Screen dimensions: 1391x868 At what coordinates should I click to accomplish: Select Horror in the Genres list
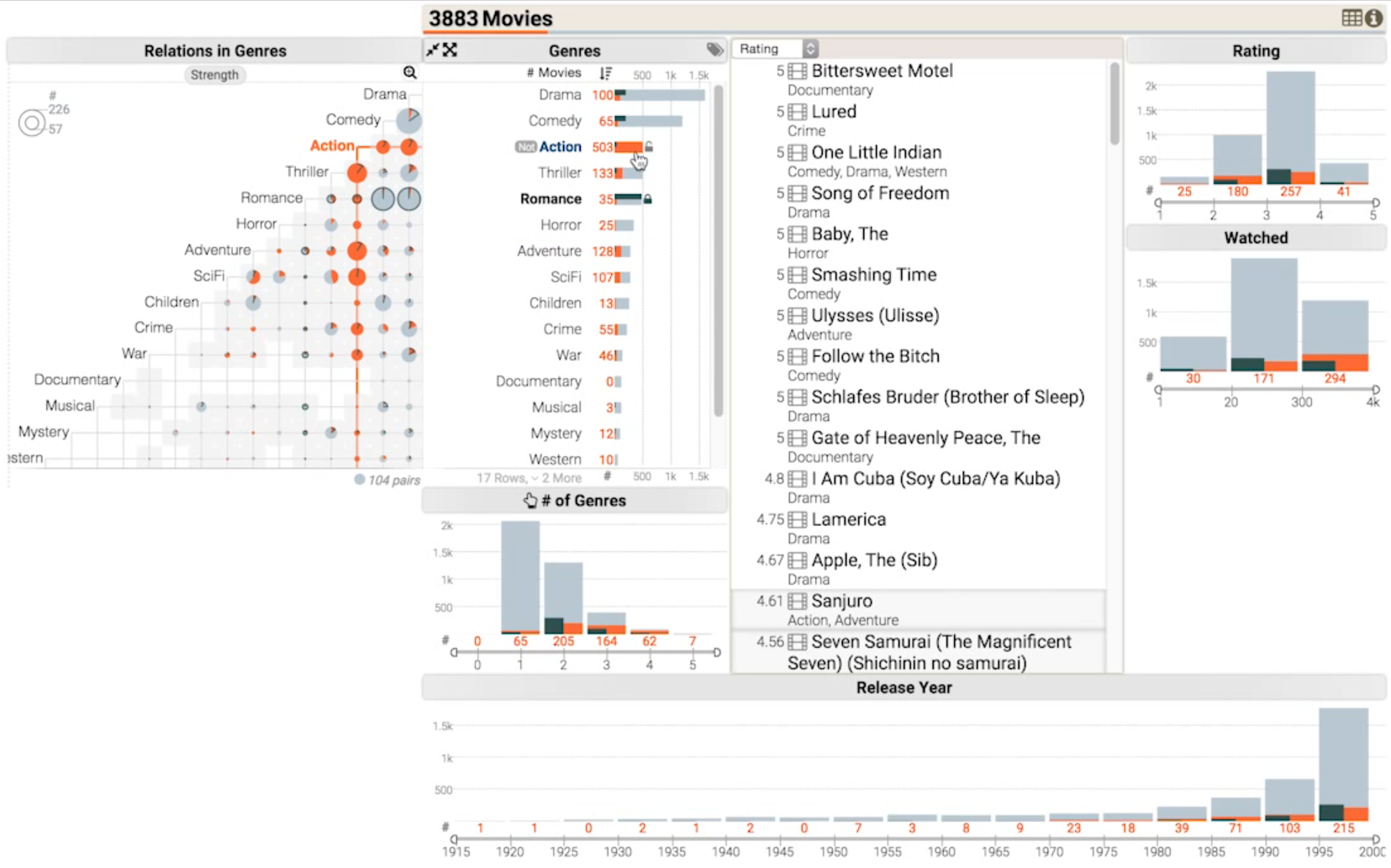click(x=561, y=225)
